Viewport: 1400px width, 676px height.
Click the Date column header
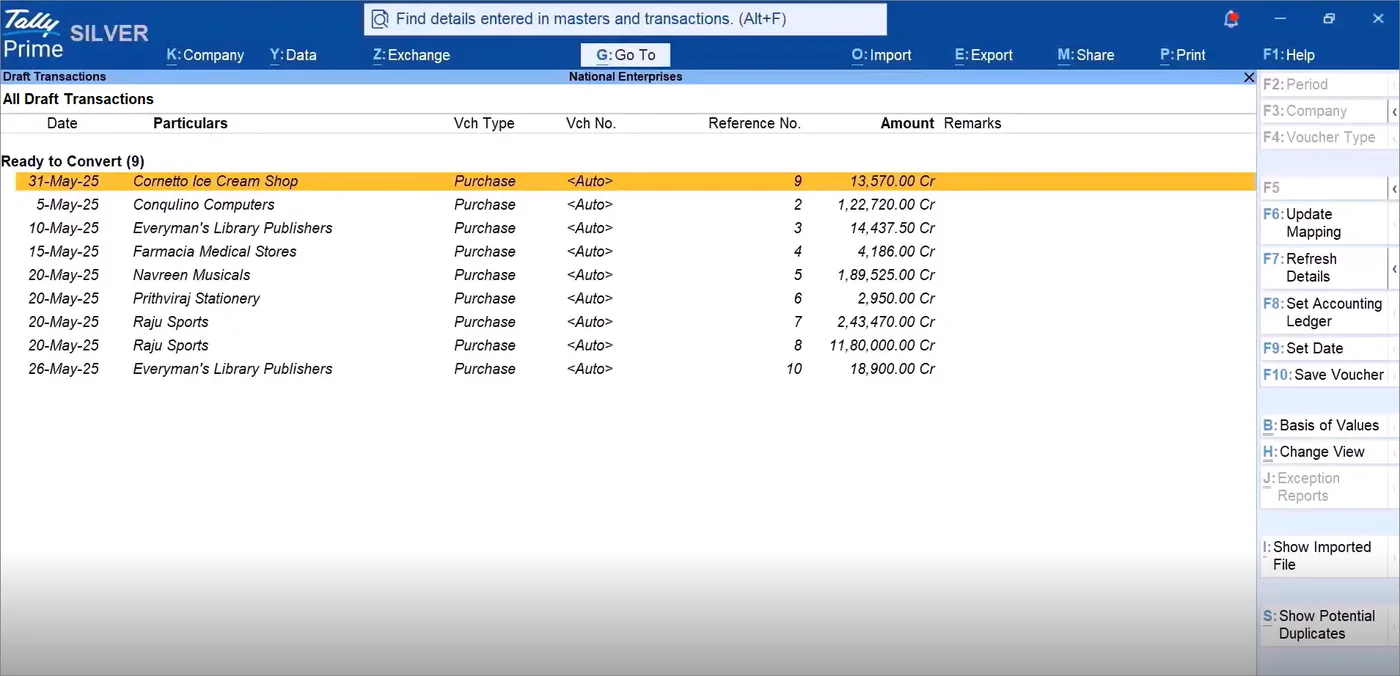62,123
